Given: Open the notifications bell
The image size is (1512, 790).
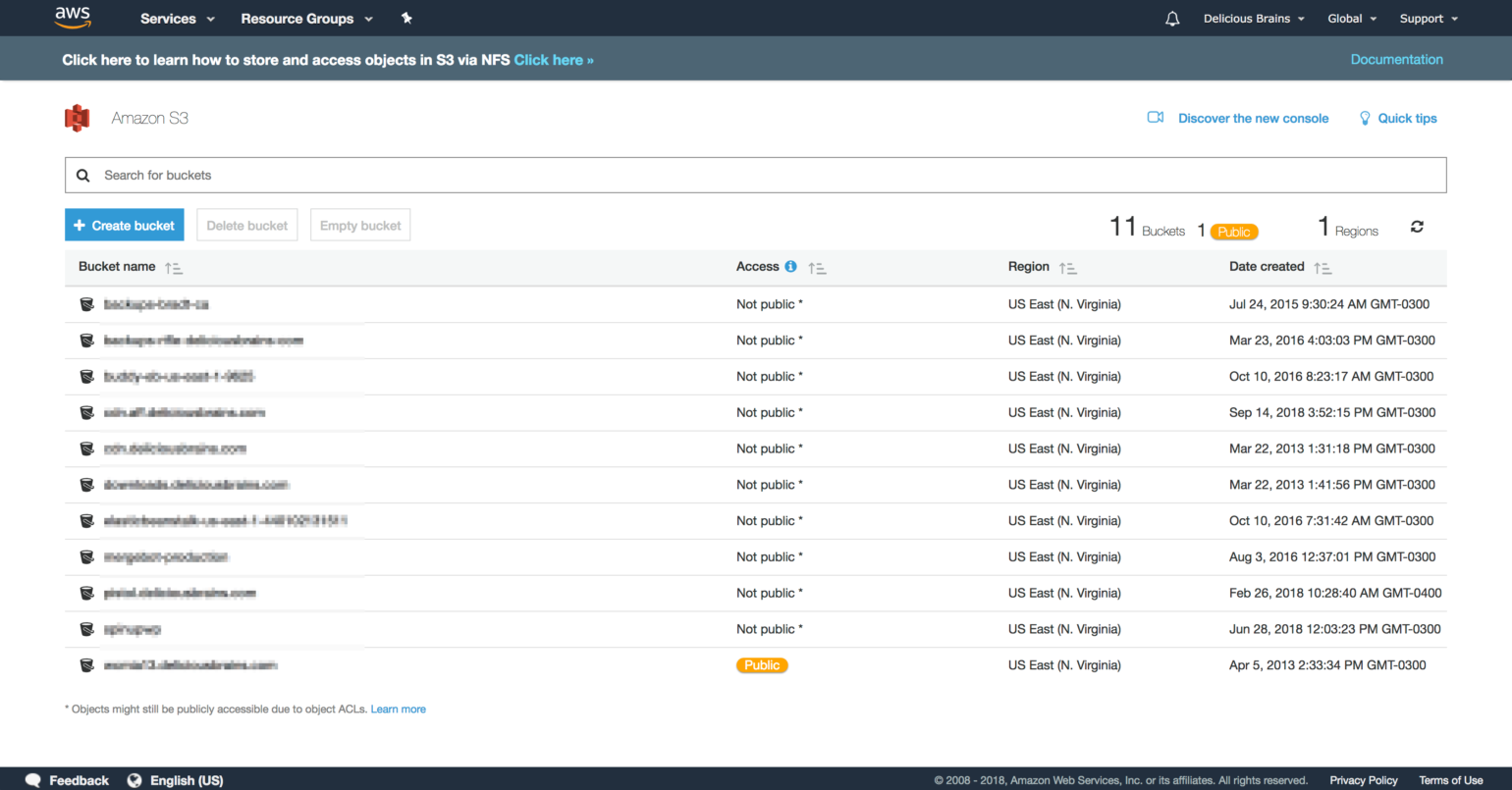Looking at the screenshot, I should [x=1172, y=19].
